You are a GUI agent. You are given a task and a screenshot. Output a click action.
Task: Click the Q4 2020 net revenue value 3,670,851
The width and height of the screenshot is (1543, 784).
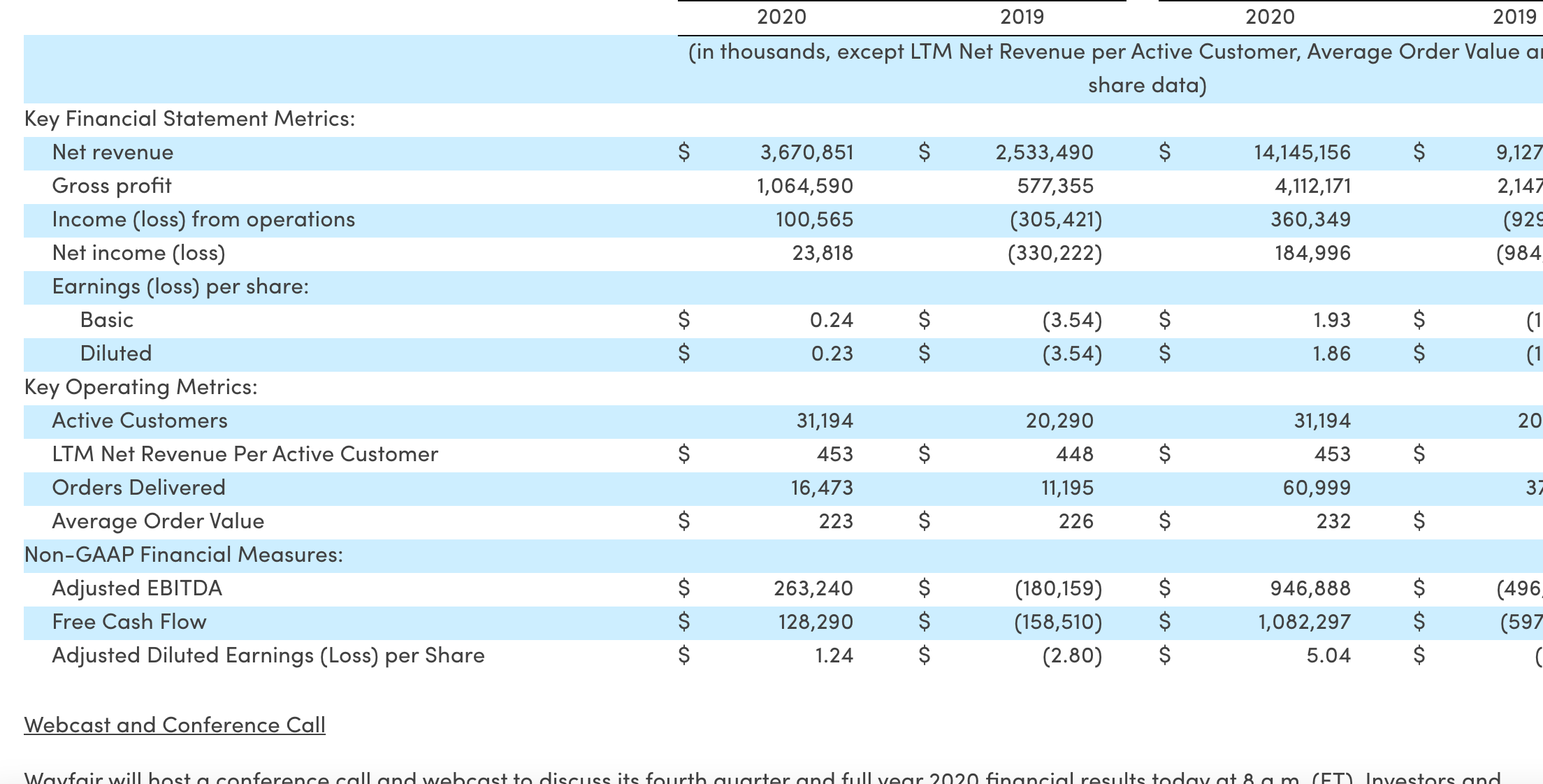point(806,152)
